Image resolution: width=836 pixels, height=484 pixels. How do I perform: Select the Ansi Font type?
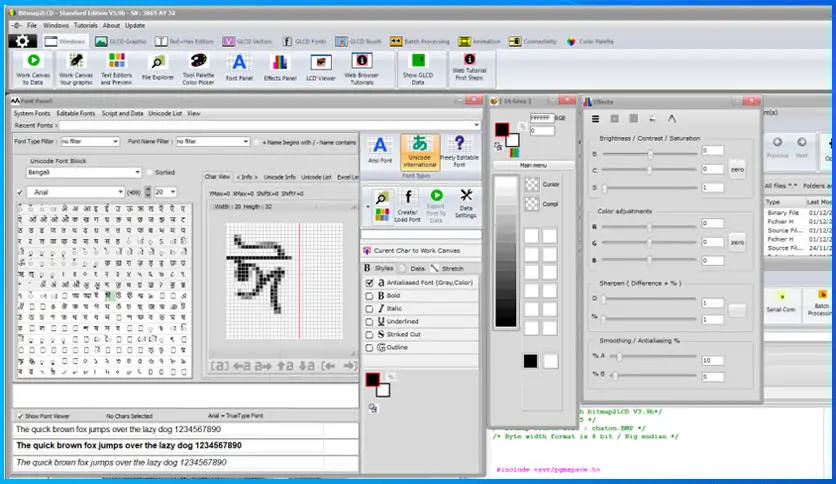(x=380, y=150)
